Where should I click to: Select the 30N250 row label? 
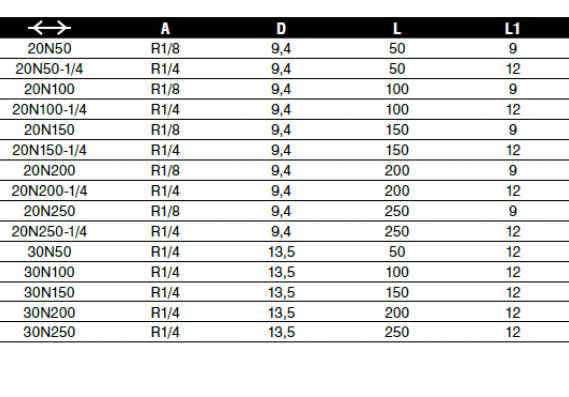pyautogui.click(x=49, y=332)
